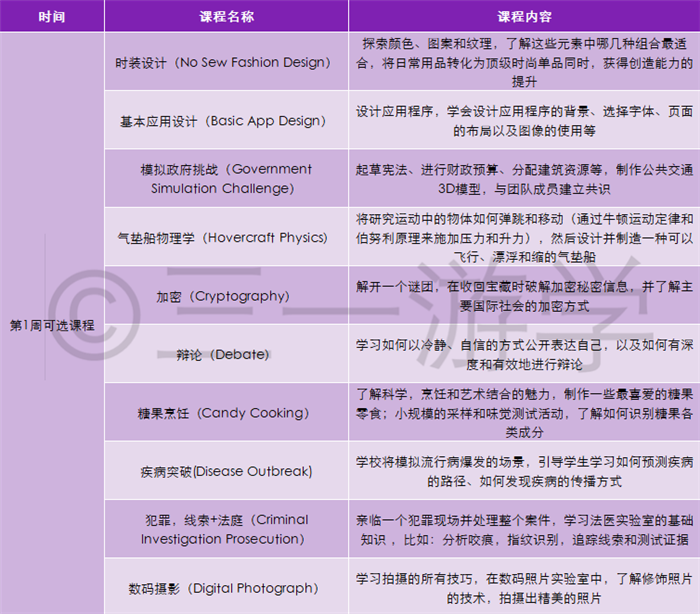
Task: Click description starting 探索颜色、图案和纹理
Action: [x=524, y=62]
